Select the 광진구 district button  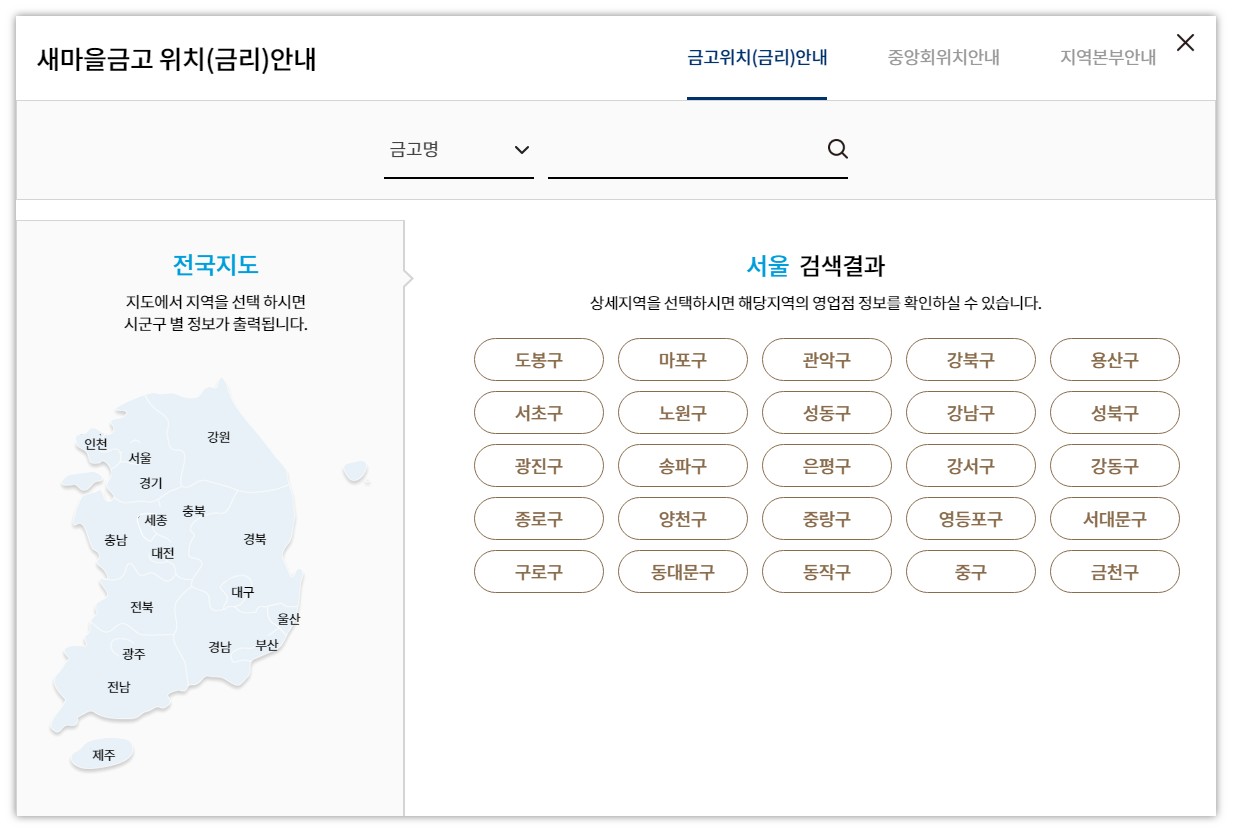(x=539, y=466)
